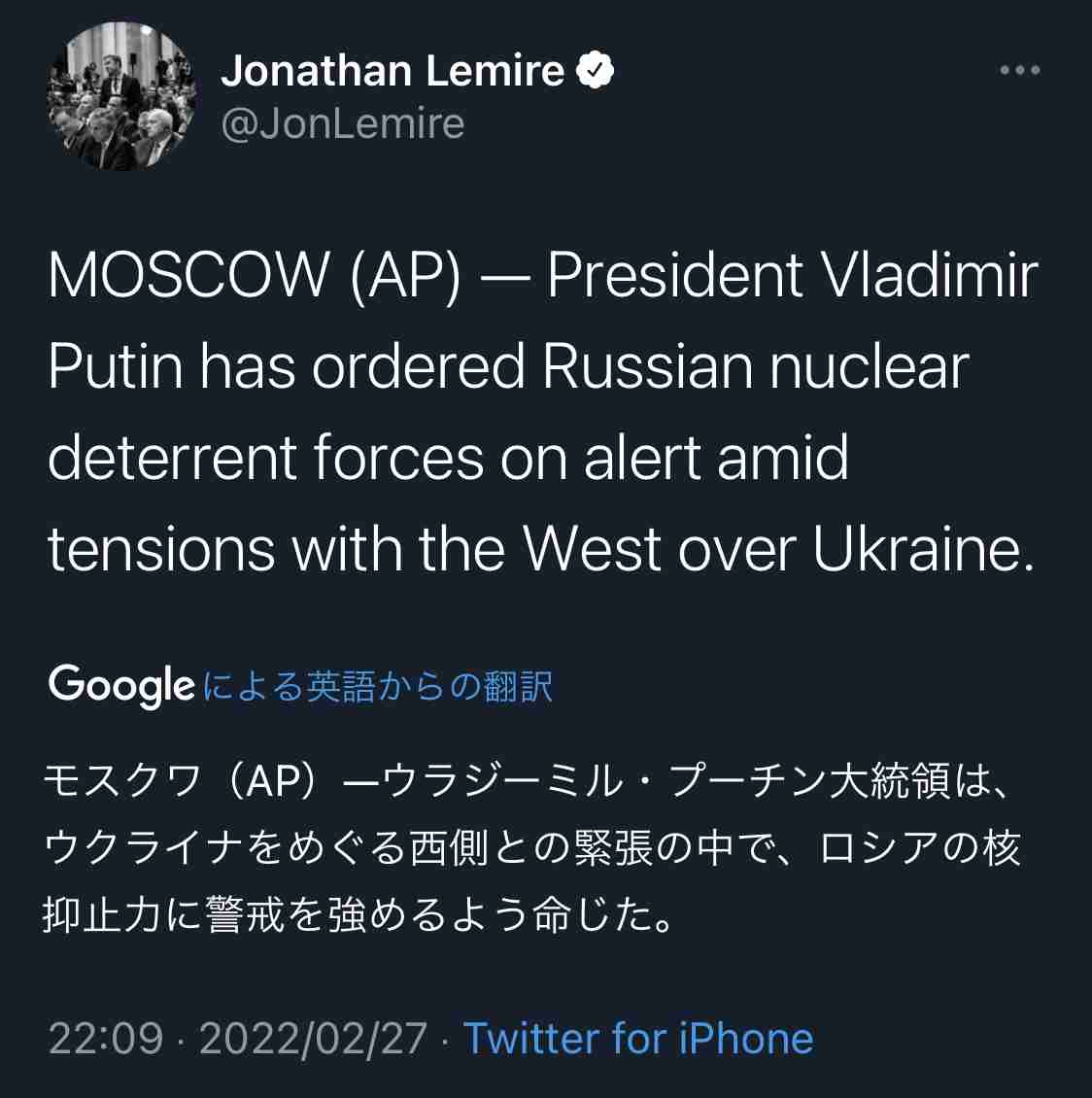
Task: Open Jonathan Lemire's profile picture
Action: [x=122, y=97]
